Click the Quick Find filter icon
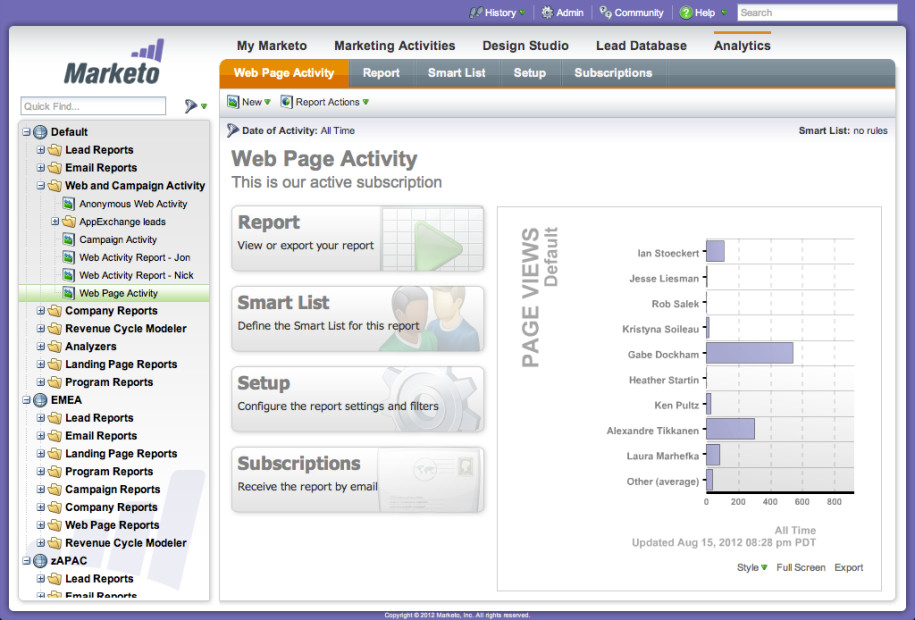915x620 pixels. tap(190, 106)
